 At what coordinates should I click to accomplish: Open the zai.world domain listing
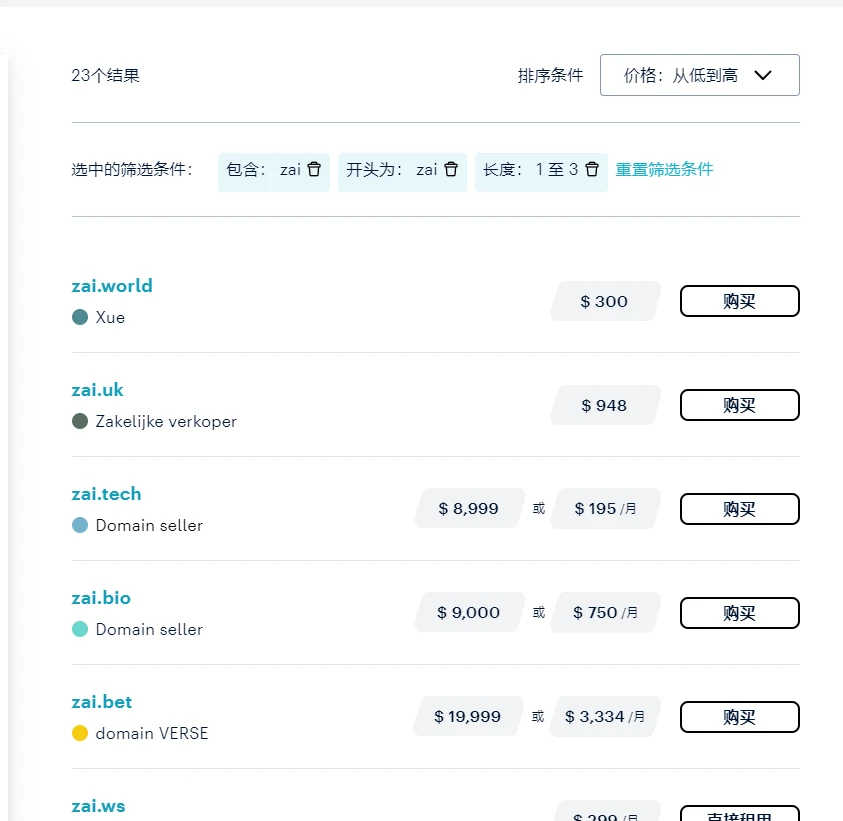tap(112, 286)
